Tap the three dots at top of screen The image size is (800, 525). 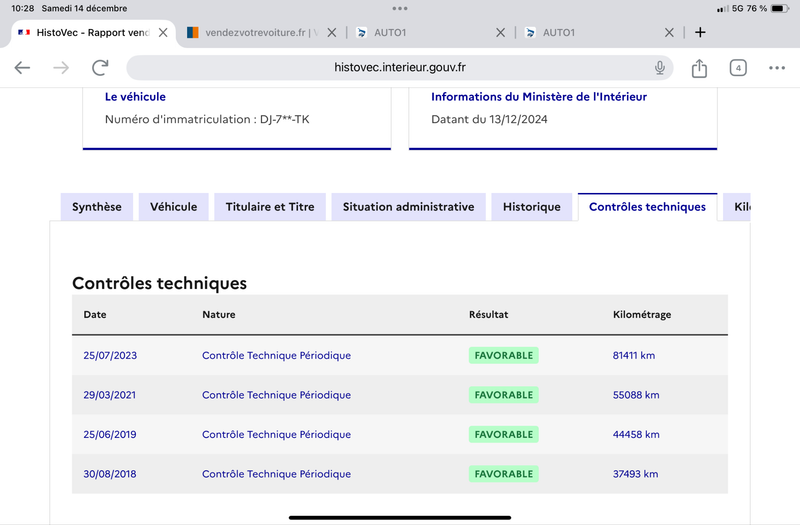[400, 8]
